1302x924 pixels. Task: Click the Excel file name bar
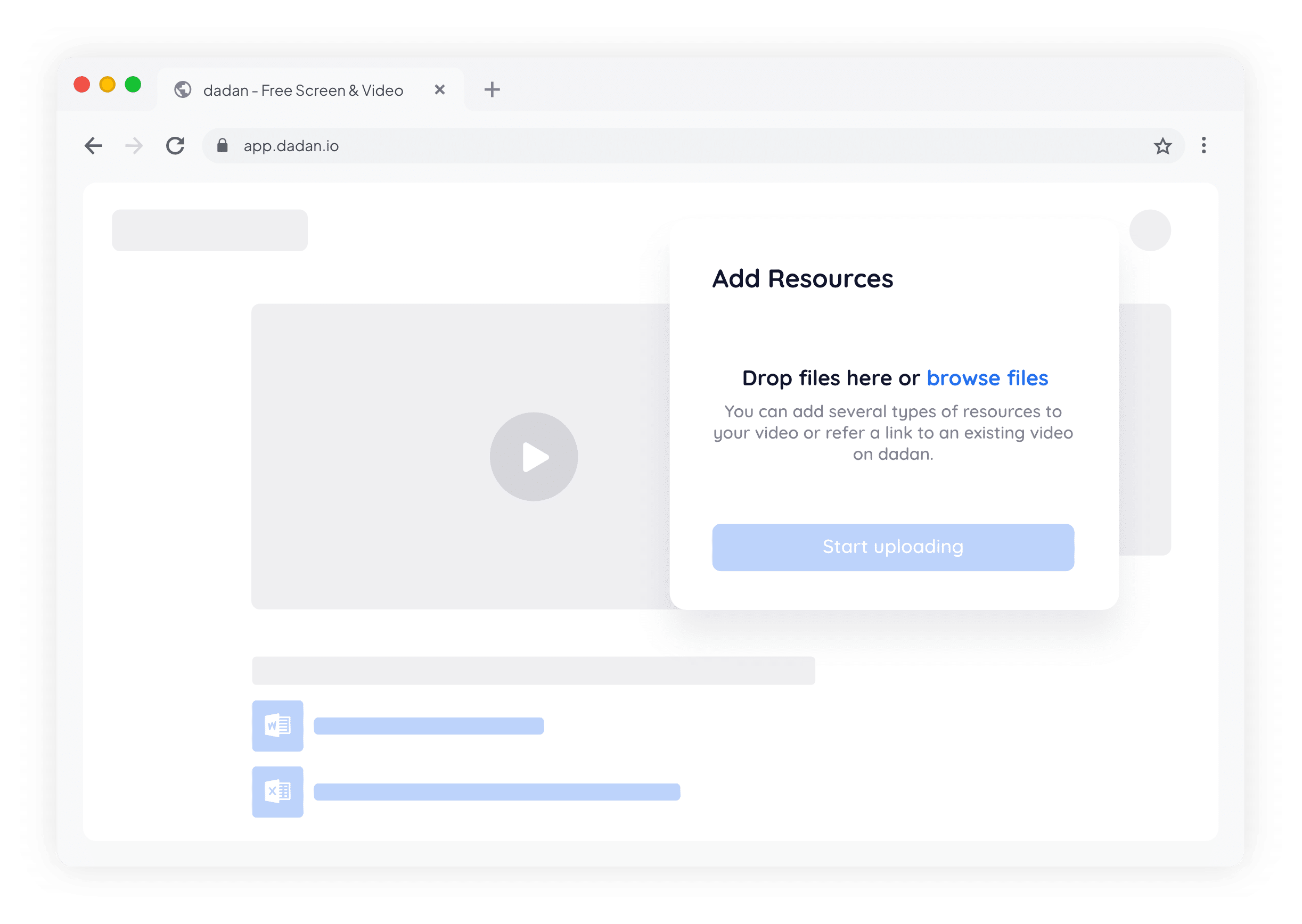coord(496,792)
